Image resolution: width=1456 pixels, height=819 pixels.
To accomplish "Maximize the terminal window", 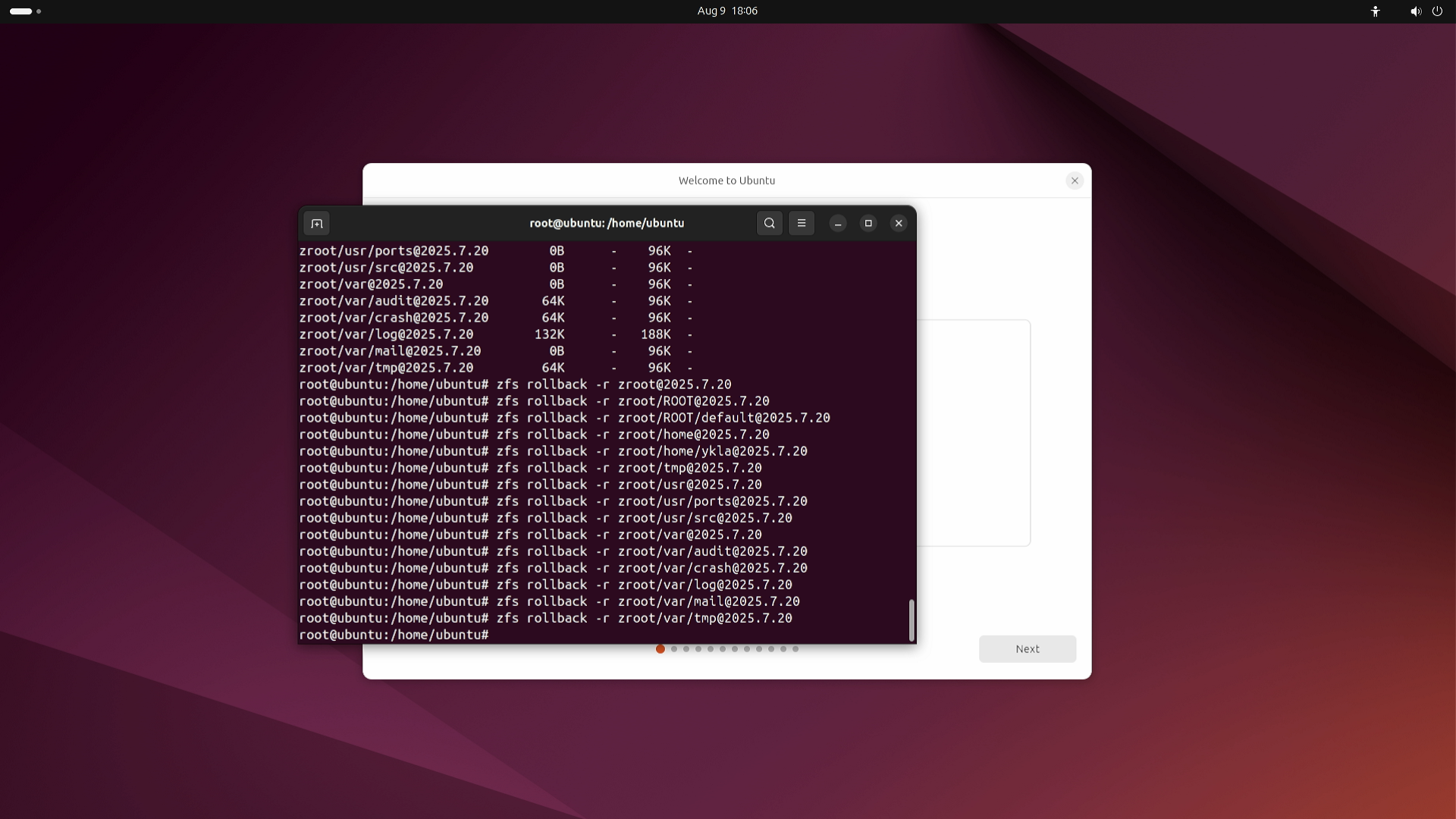I will (x=868, y=223).
